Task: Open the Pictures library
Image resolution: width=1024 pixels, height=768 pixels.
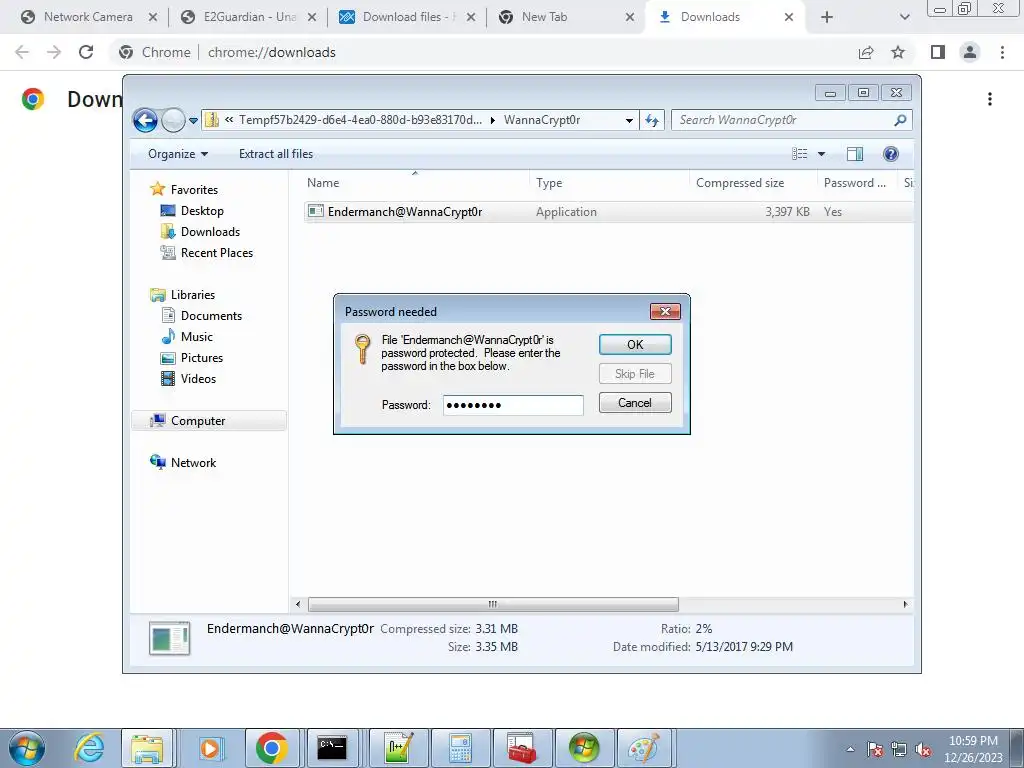Action: point(202,358)
